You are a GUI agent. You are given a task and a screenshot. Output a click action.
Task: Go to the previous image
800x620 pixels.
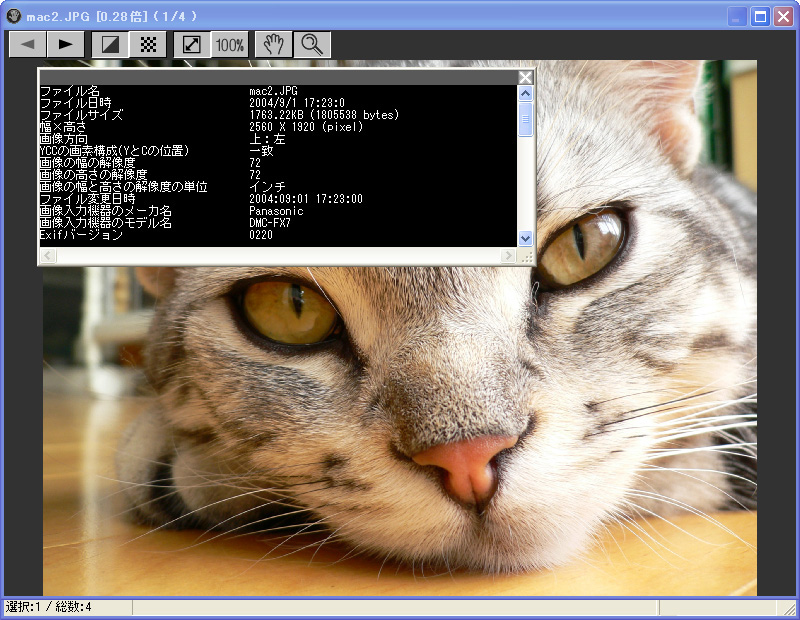point(27,44)
